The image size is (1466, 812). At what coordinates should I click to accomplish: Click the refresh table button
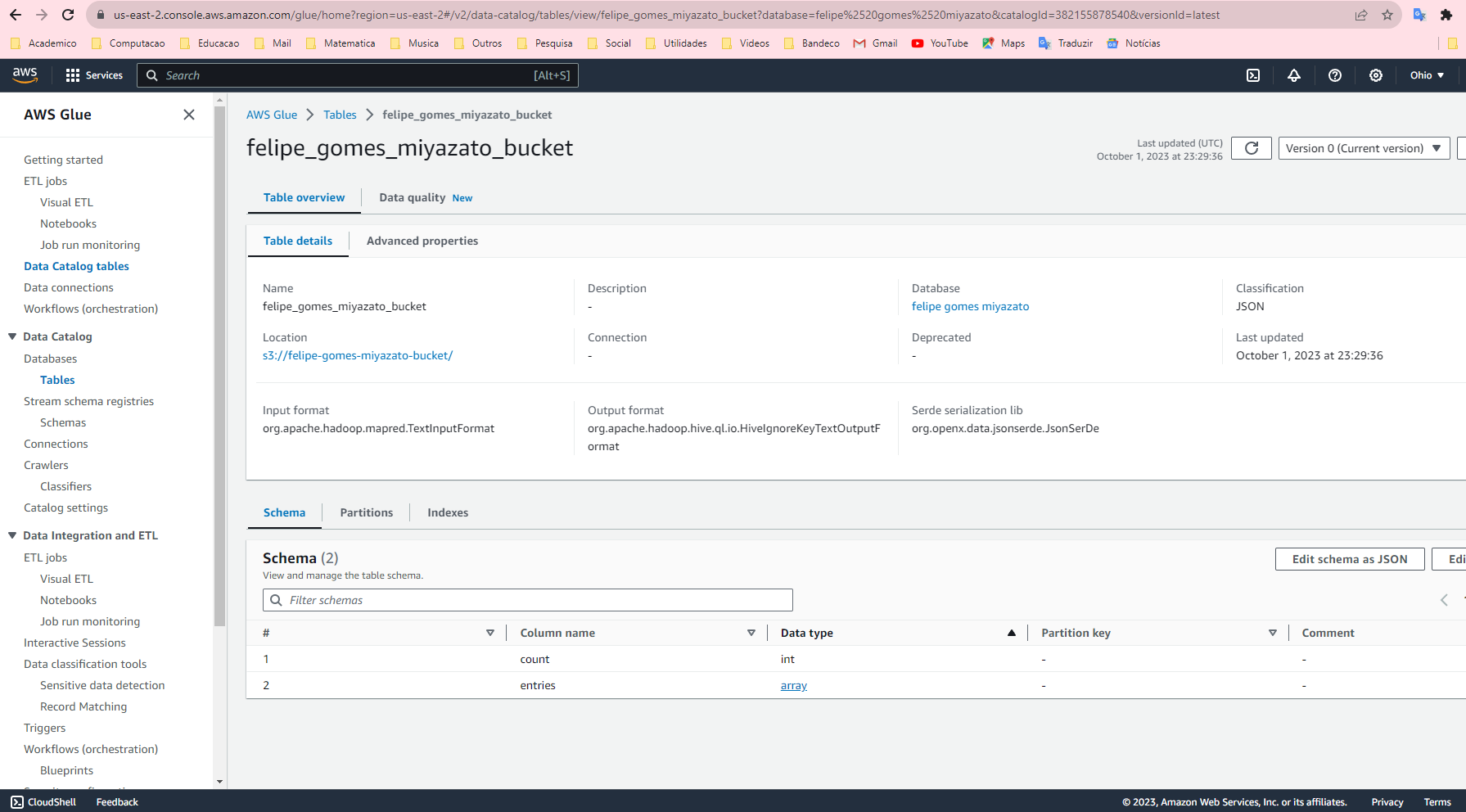pyautogui.click(x=1251, y=148)
